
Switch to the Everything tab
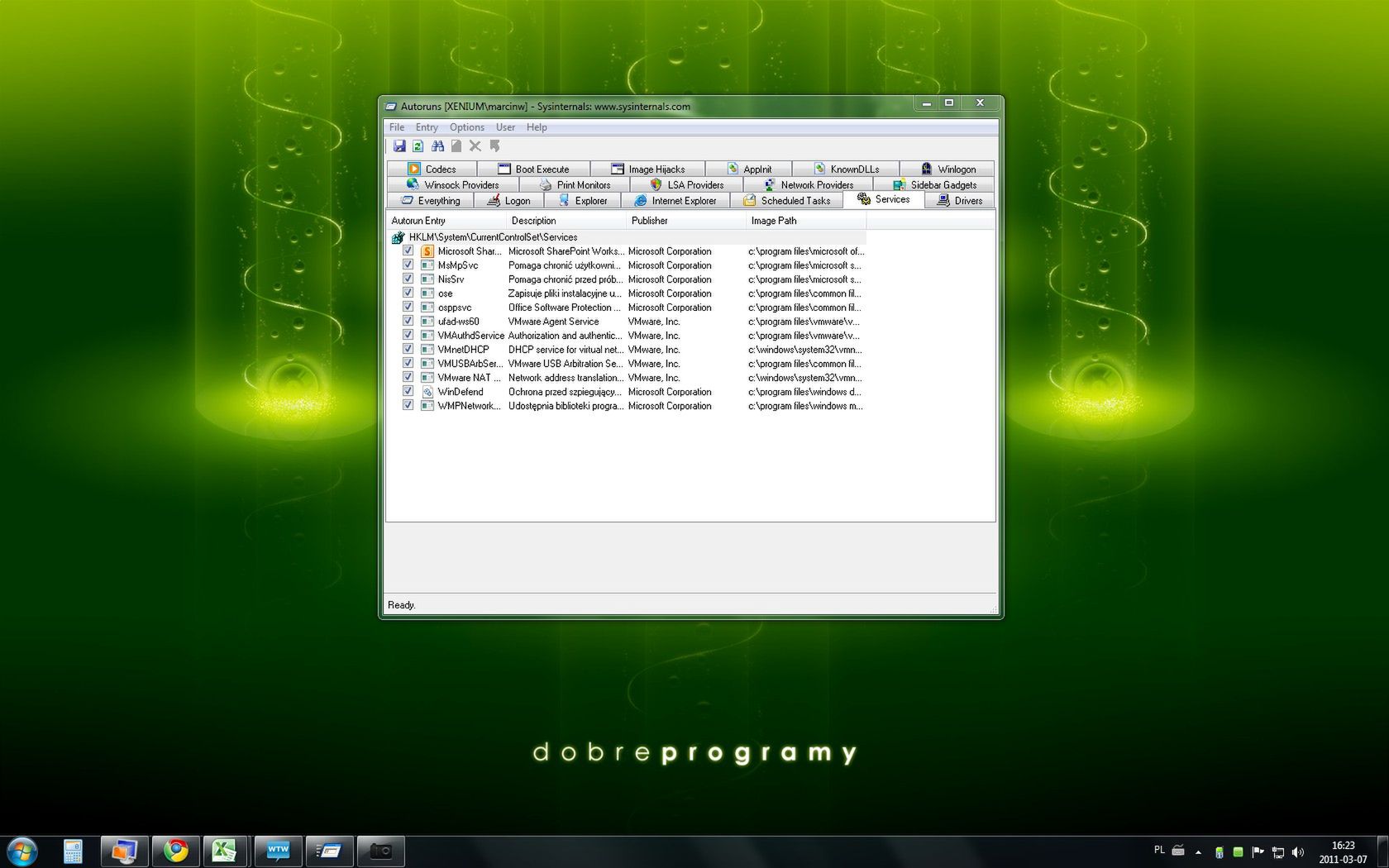pyautogui.click(x=430, y=200)
